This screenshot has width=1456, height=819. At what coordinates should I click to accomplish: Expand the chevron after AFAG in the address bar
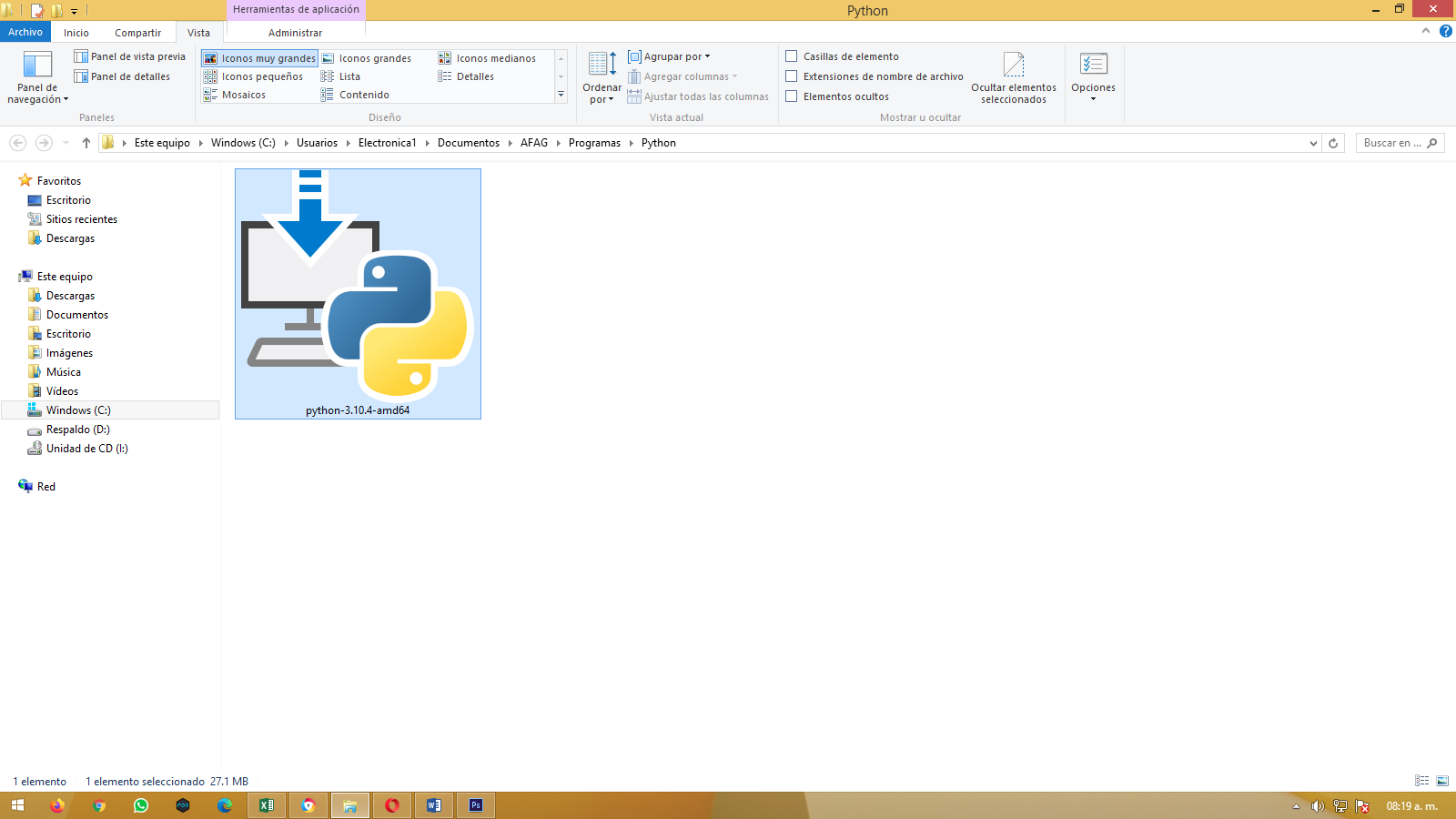558,143
